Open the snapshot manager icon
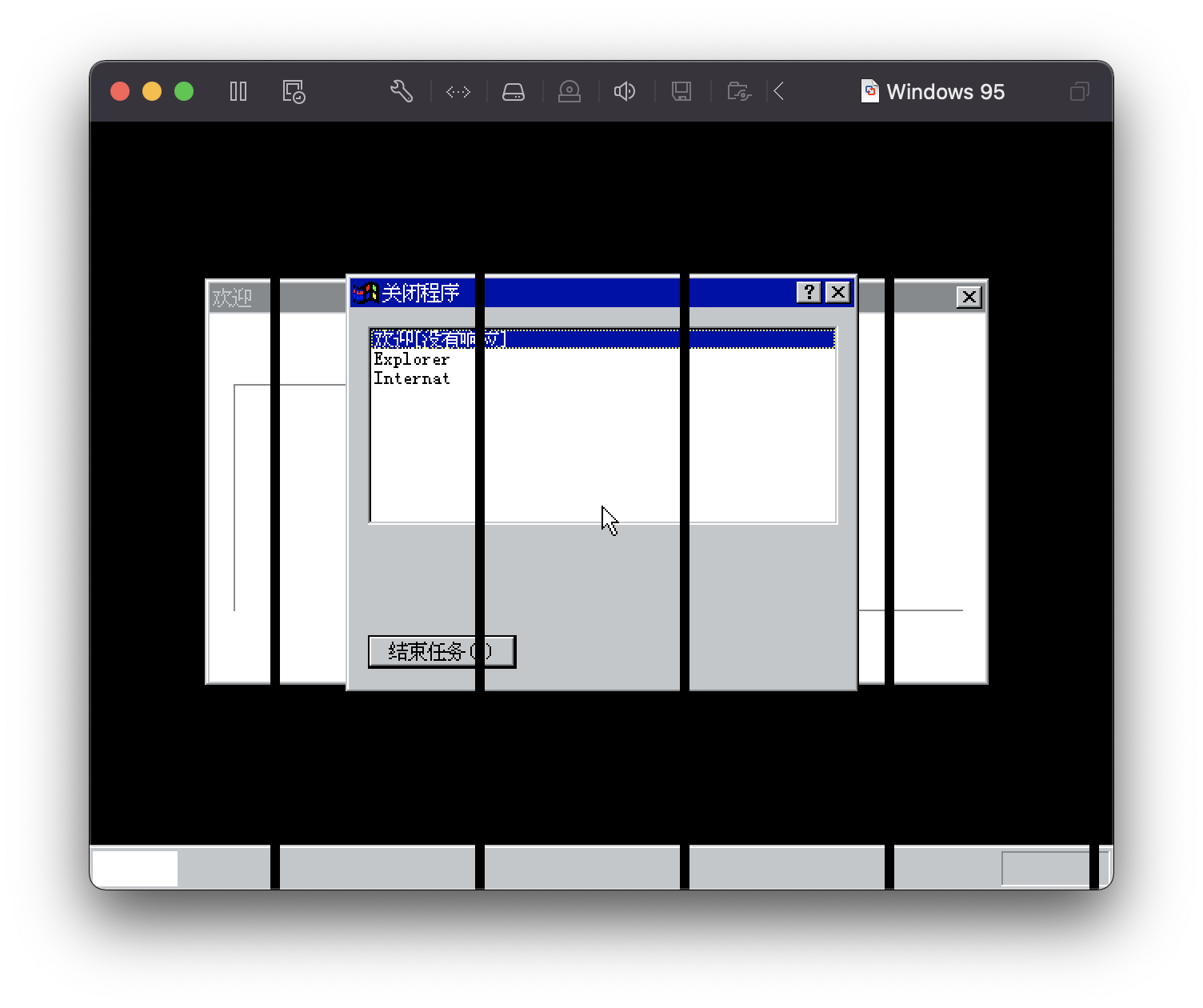Screen dimensions: 1203x1008 point(294,91)
